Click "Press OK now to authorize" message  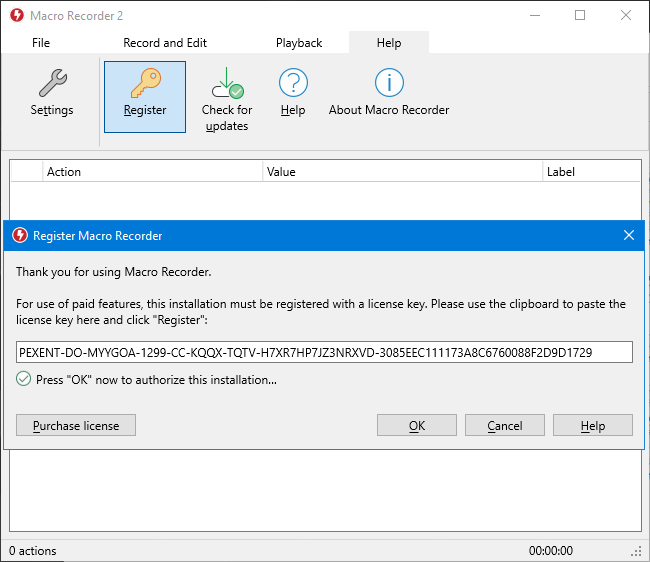click(x=156, y=380)
